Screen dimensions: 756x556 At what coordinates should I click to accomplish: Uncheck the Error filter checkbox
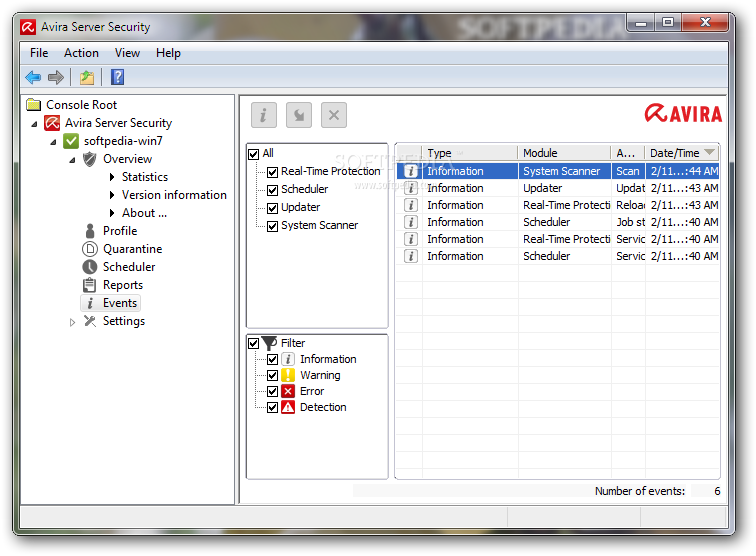272,391
